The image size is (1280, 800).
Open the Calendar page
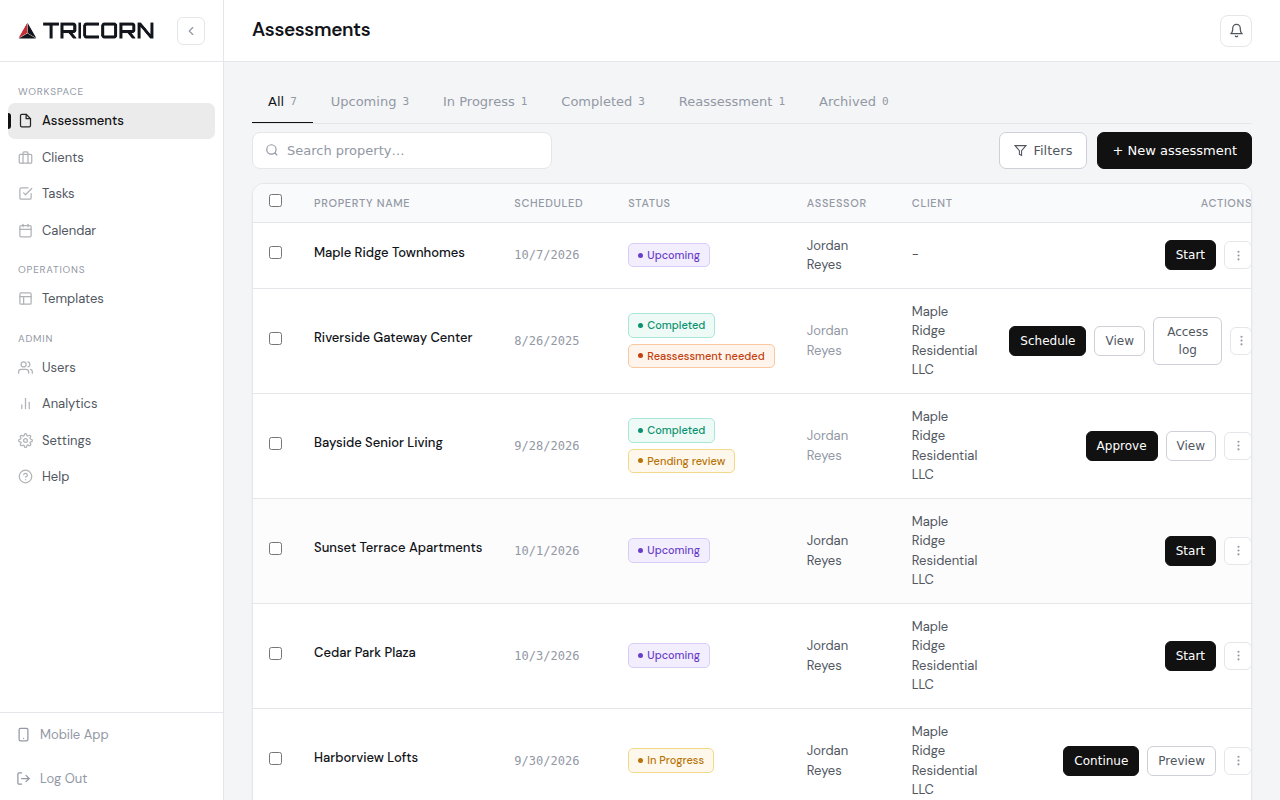[x=111, y=230]
